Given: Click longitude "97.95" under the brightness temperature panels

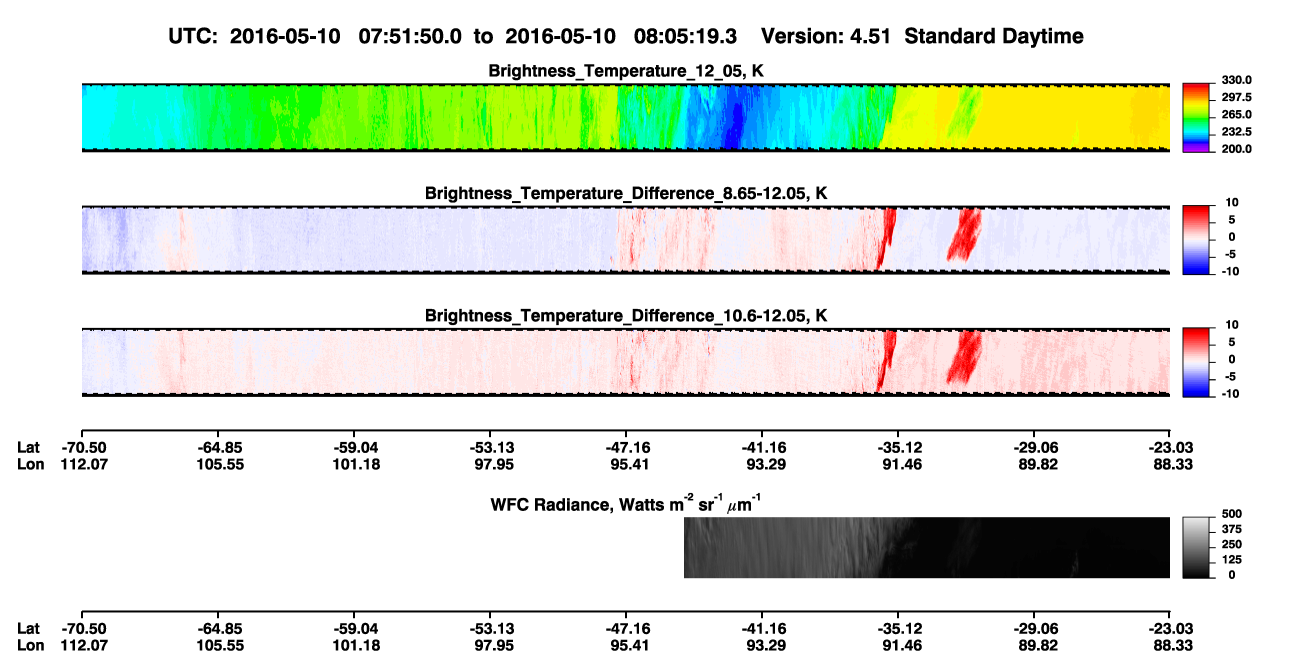Looking at the screenshot, I should click(493, 464).
